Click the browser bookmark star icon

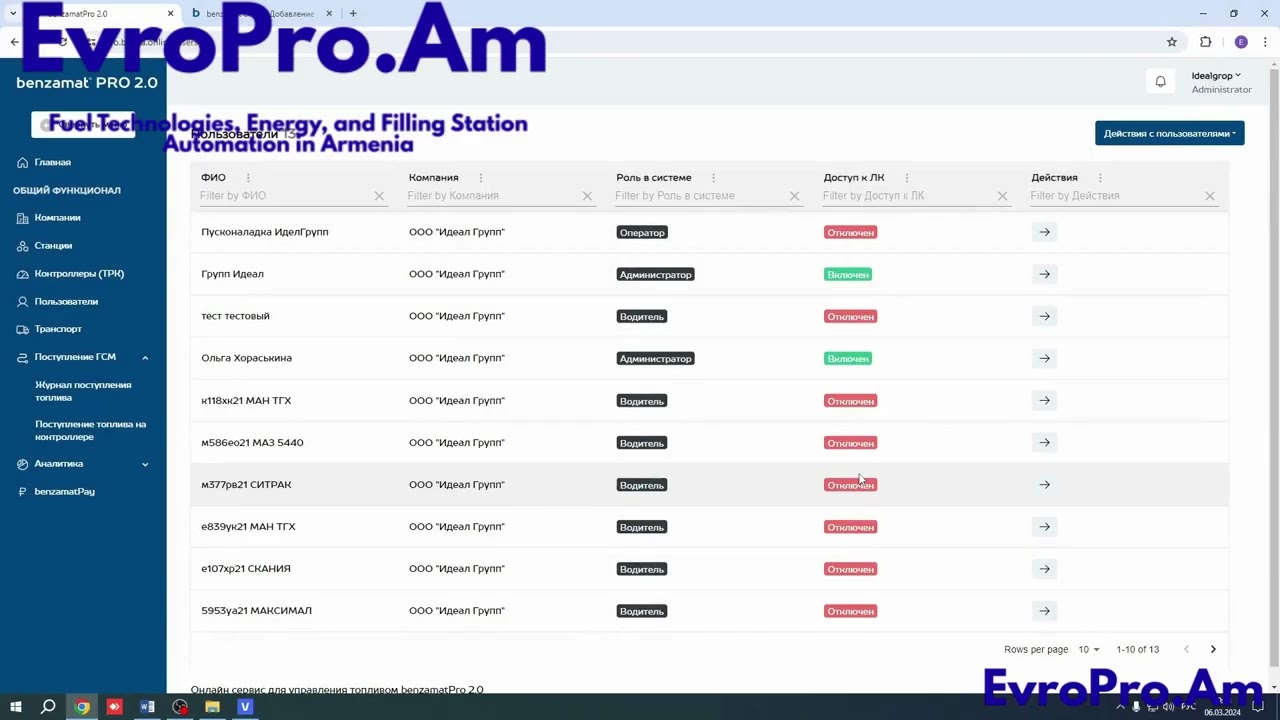pyautogui.click(x=1172, y=42)
